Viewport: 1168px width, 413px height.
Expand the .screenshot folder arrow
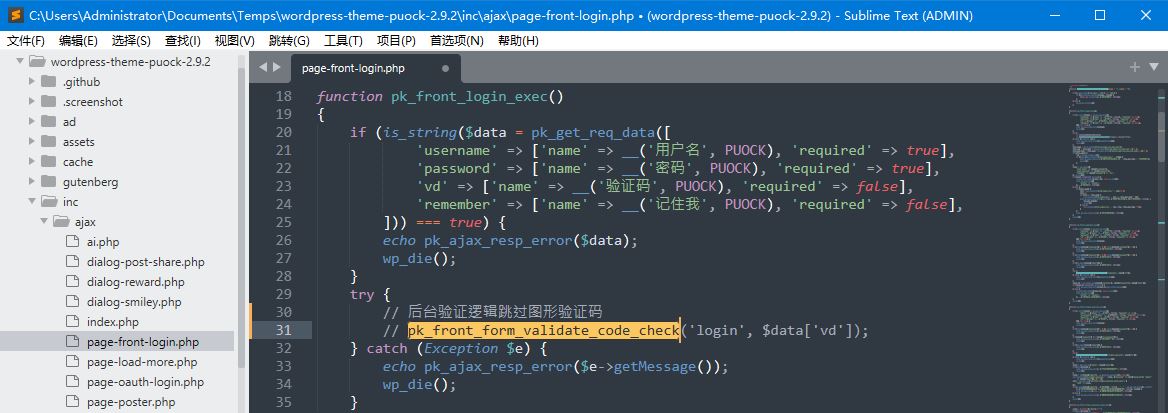[32, 102]
